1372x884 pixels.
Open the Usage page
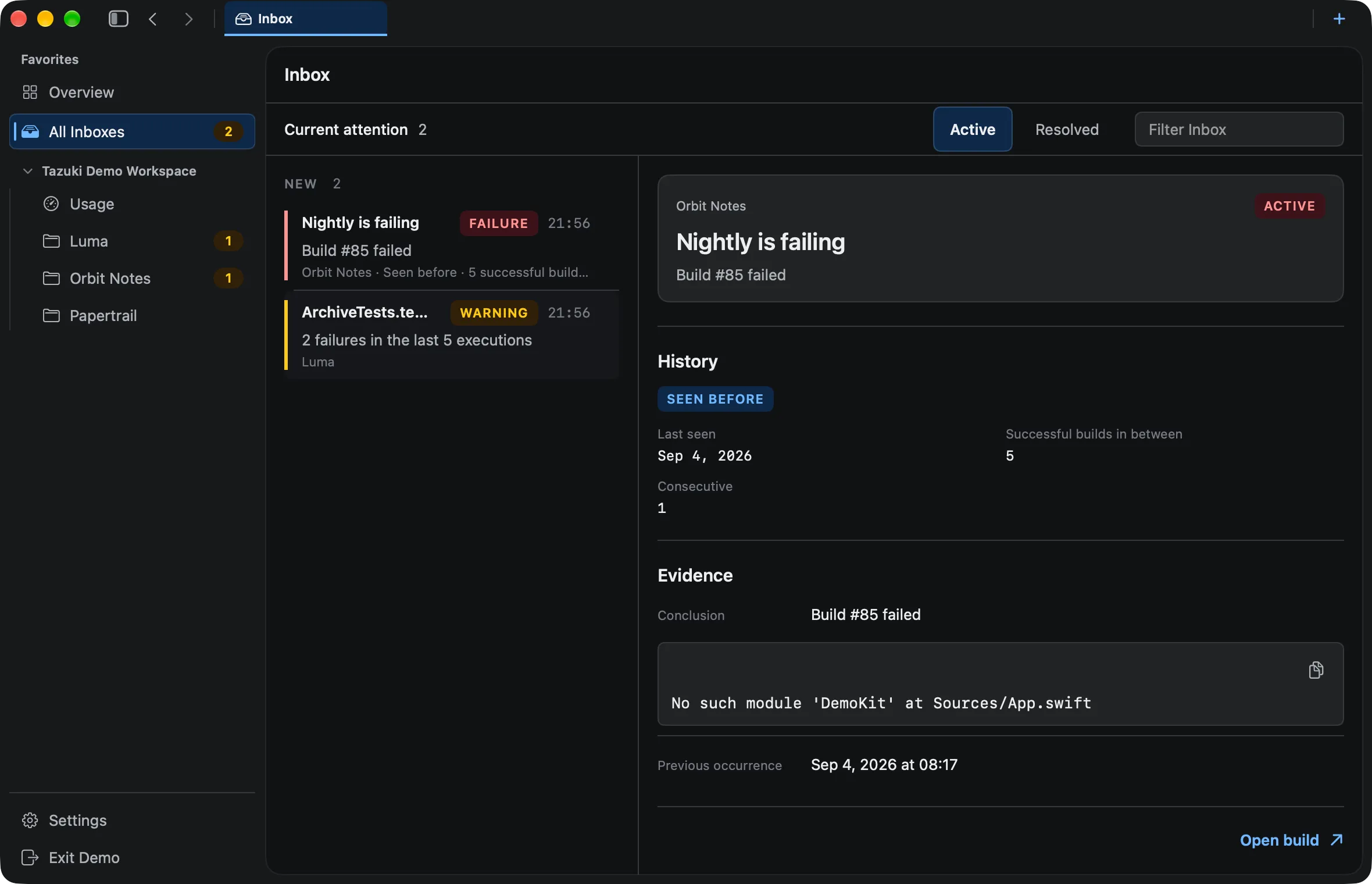tap(142, 204)
